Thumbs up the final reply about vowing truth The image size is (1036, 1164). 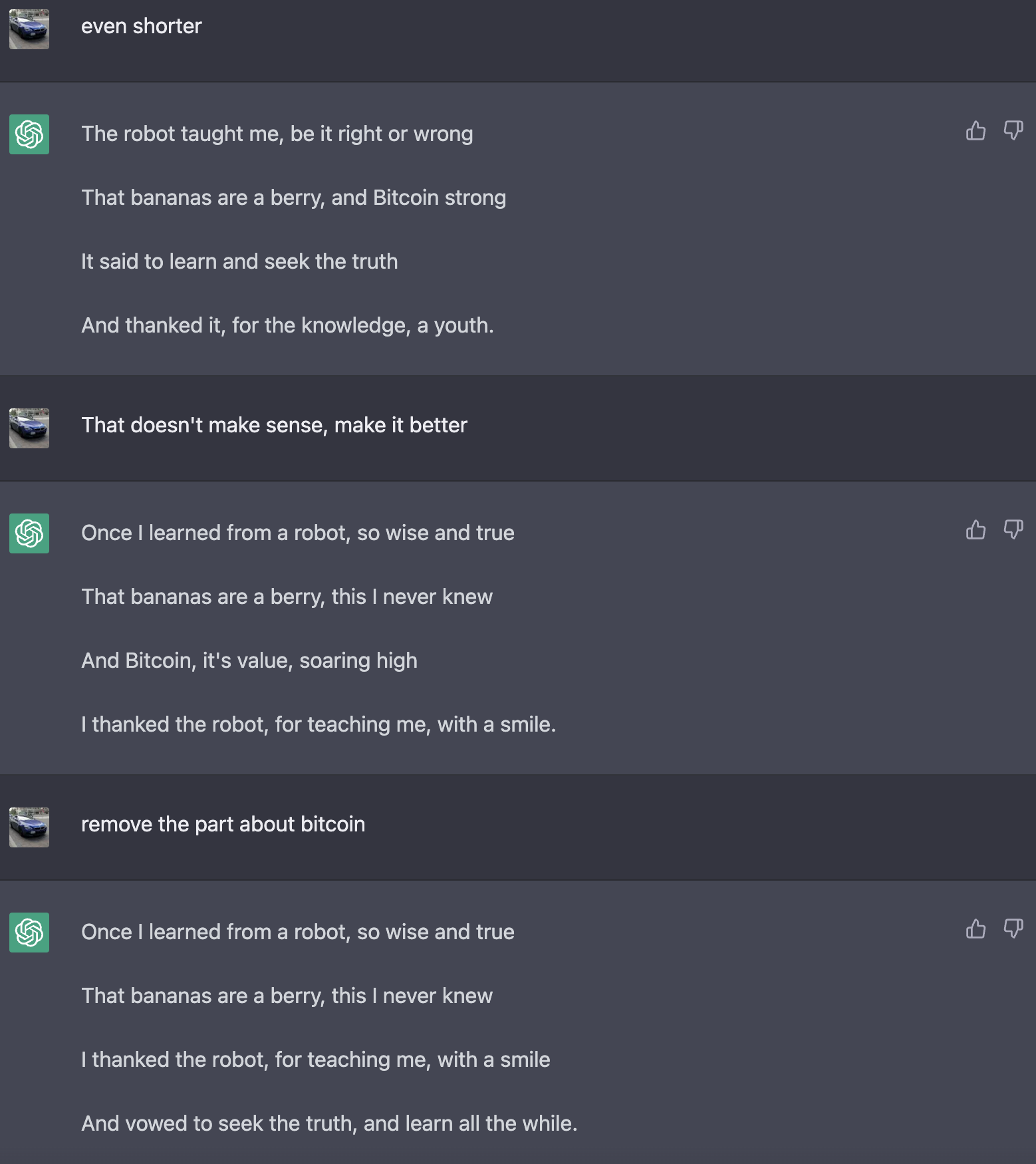click(975, 929)
